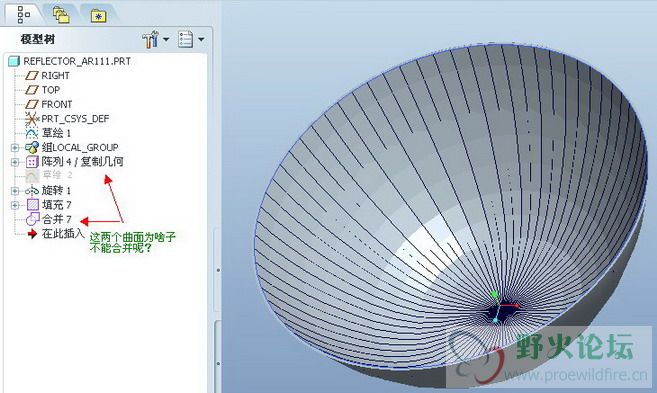Switch to the Layer Tree tab icon

point(61,15)
